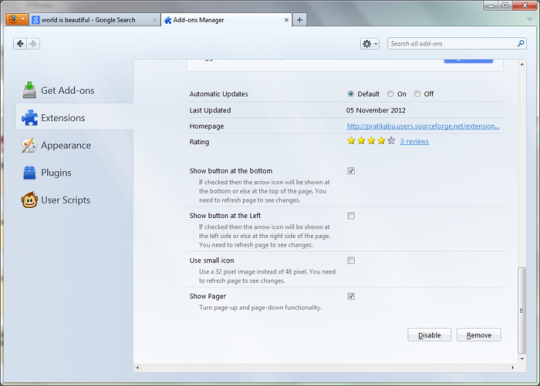Image resolution: width=540 pixels, height=386 pixels.
Task: Open the orange Firefox menu button
Action: [17, 19]
